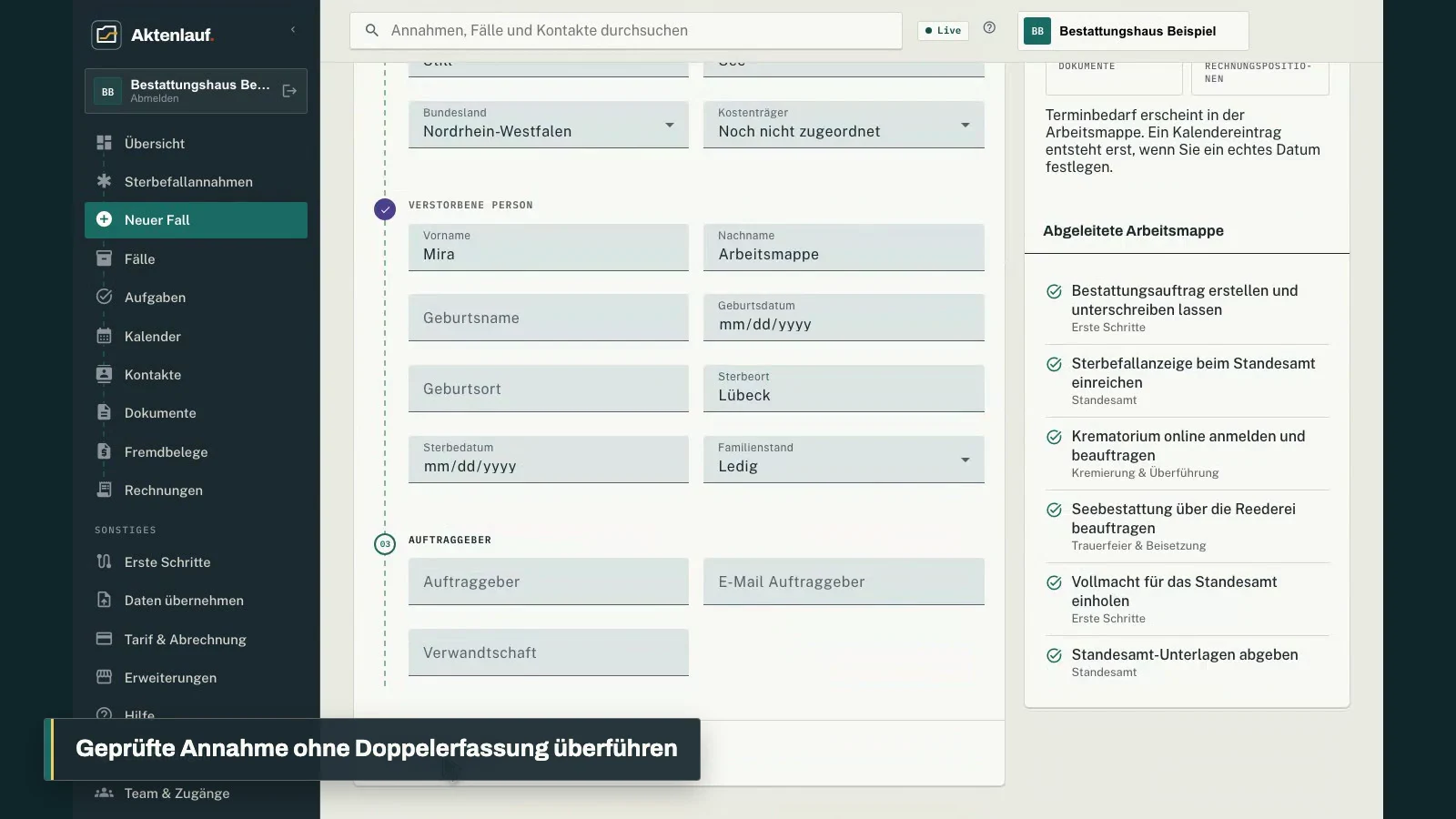
Task: Click the Fremdbelege receipt icon
Action: (x=104, y=451)
